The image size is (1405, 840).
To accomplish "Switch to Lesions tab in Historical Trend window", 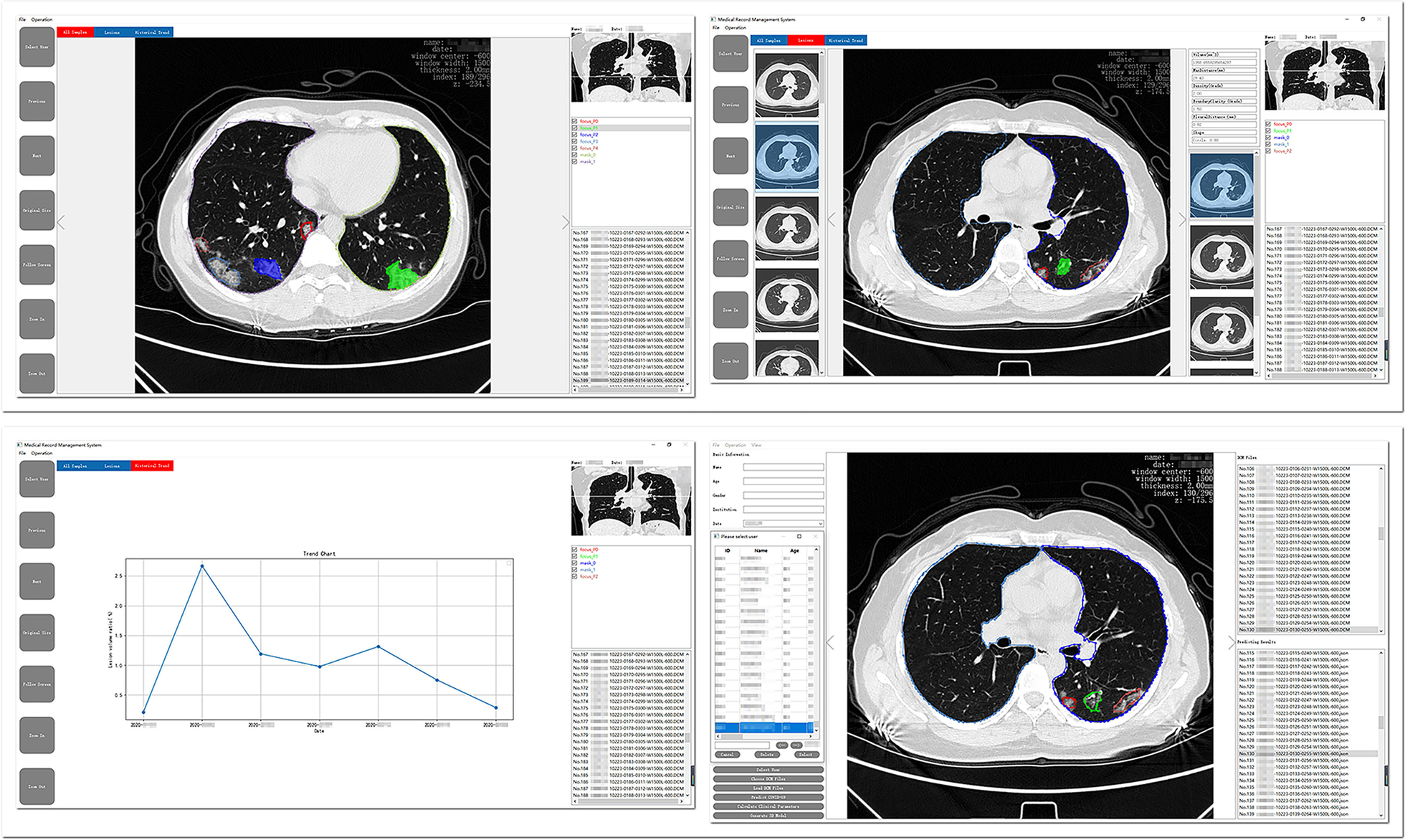I will [x=113, y=466].
